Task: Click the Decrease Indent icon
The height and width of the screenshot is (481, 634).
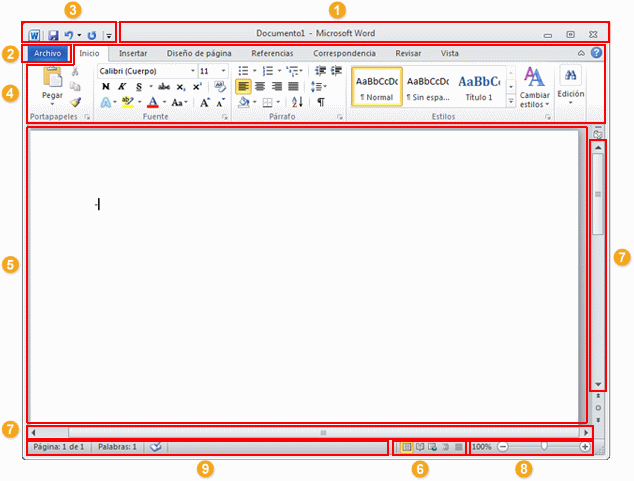Action: tap(321, 71)
